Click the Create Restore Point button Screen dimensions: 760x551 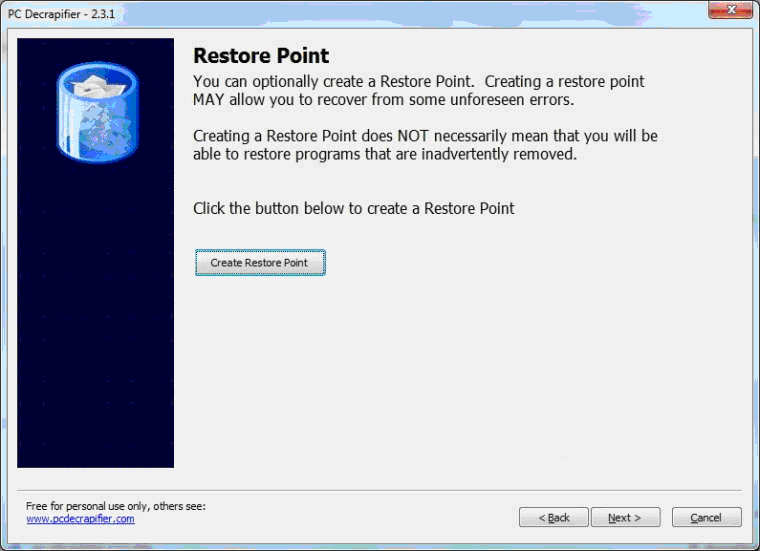[x=260, y=263]
